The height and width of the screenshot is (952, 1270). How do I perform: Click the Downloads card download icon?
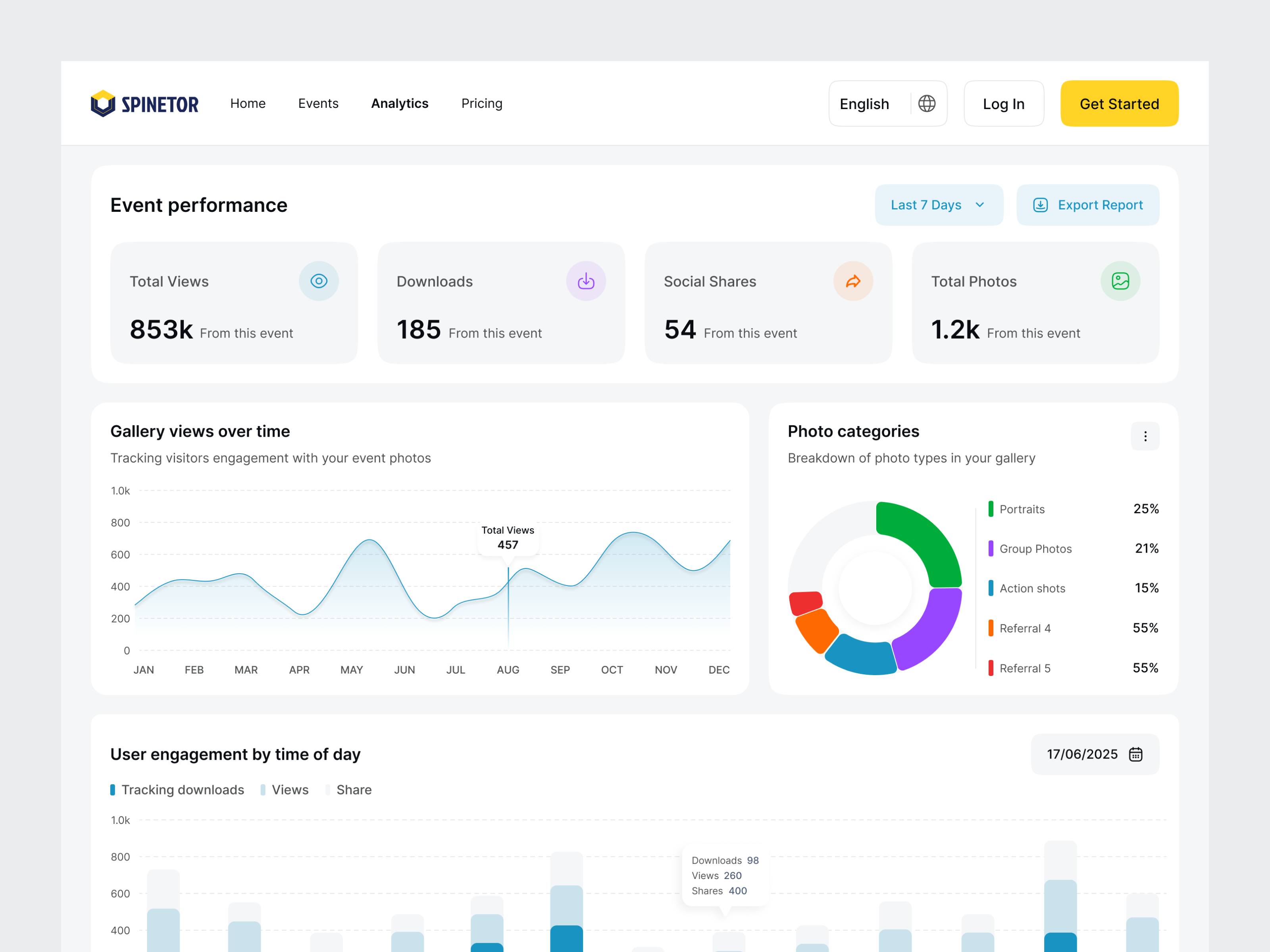586,280
